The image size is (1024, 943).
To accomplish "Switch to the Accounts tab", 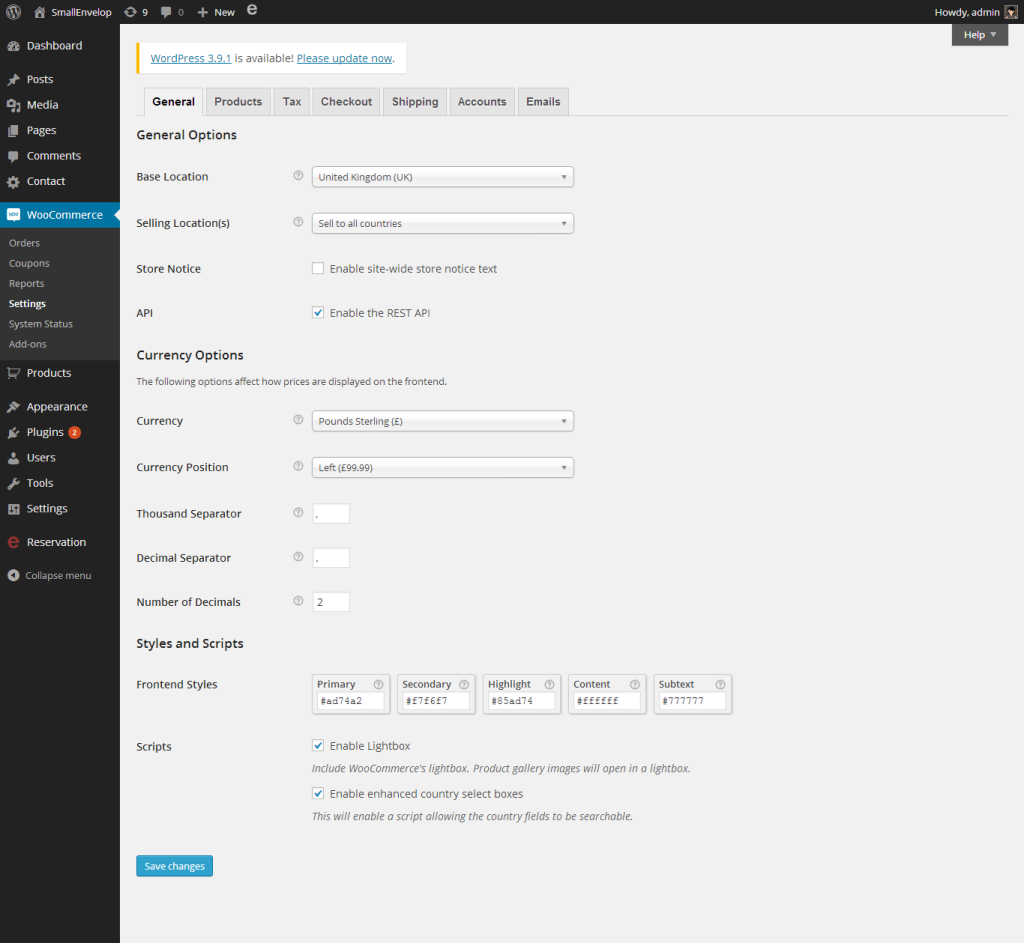I will (x=482, y=102).
